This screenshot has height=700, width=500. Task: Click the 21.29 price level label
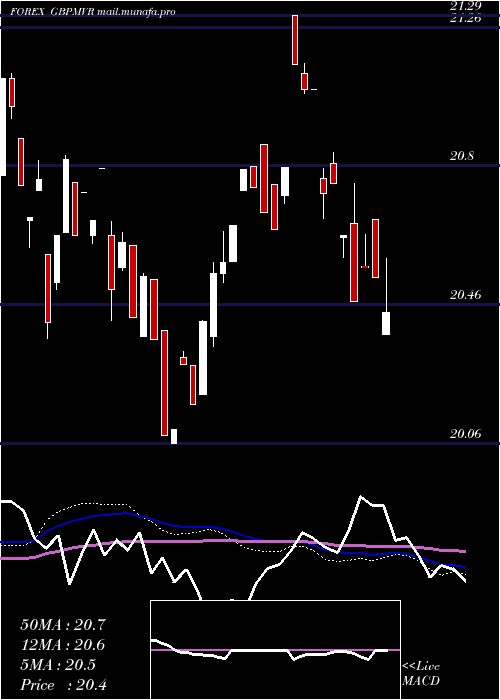pyautogui.click(x=466, y=7)
